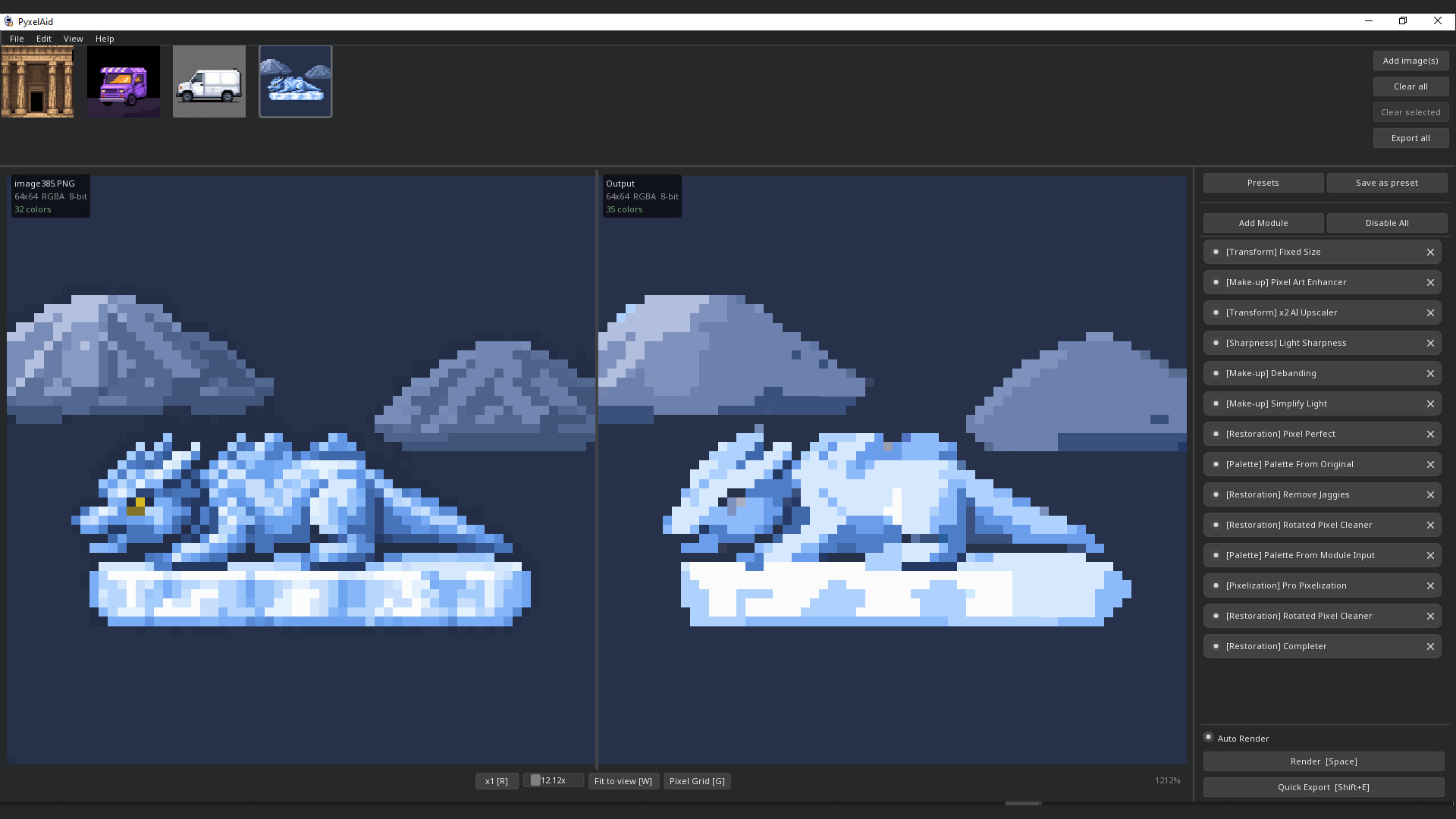Remove the Completer module
Viewport: 1456px width, 819px height.
[1430, 646]
